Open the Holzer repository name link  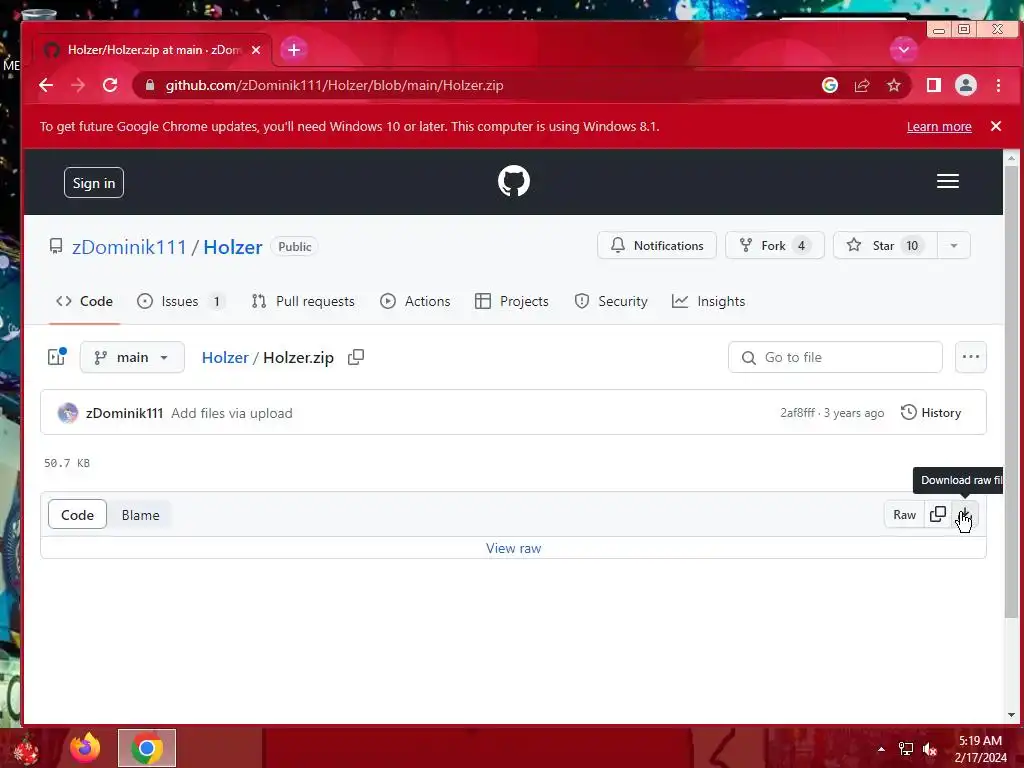[x=232, y=247]
